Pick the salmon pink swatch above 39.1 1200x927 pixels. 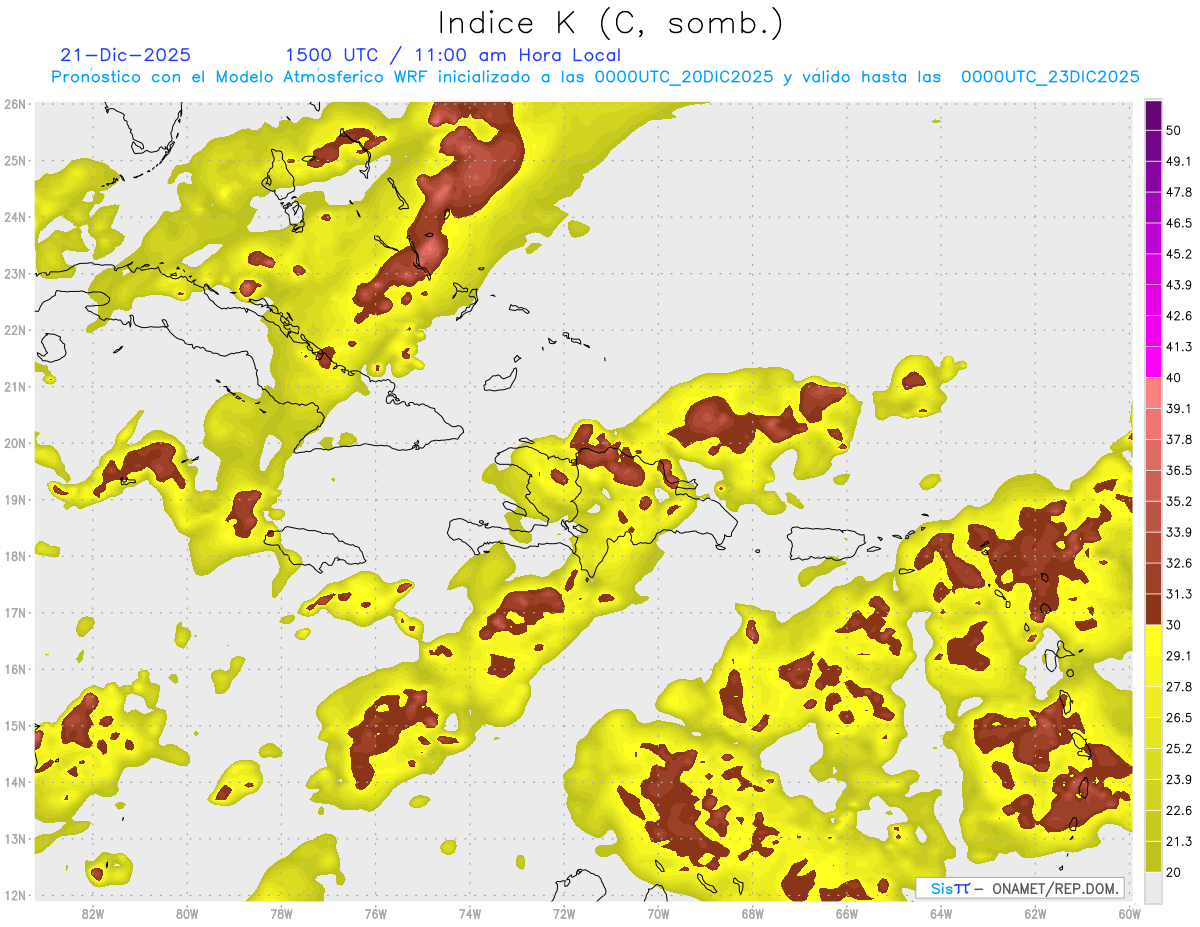1153,393
